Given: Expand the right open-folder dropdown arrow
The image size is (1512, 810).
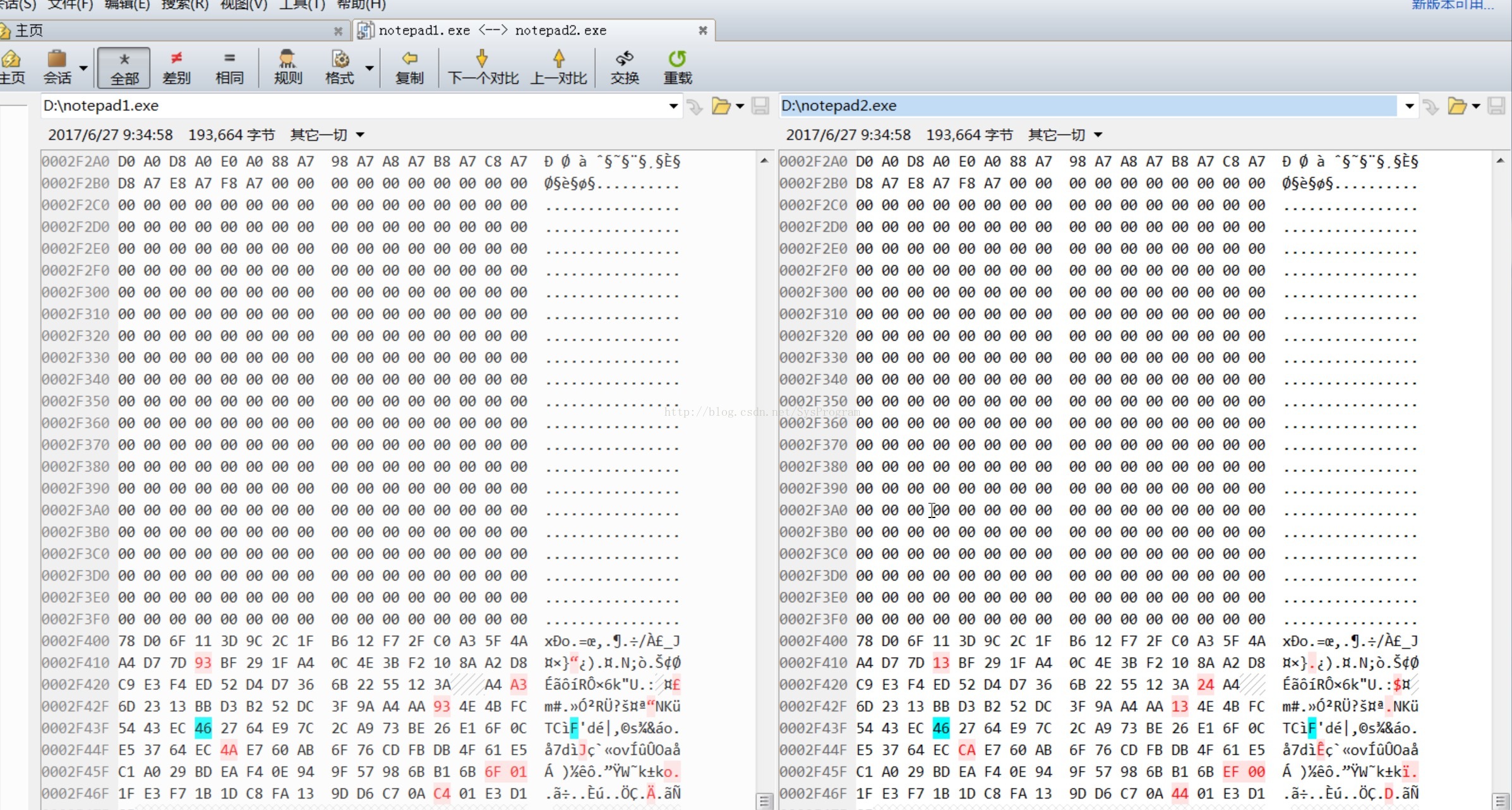Looking at the screenshot, I should tap(1476, 106).
